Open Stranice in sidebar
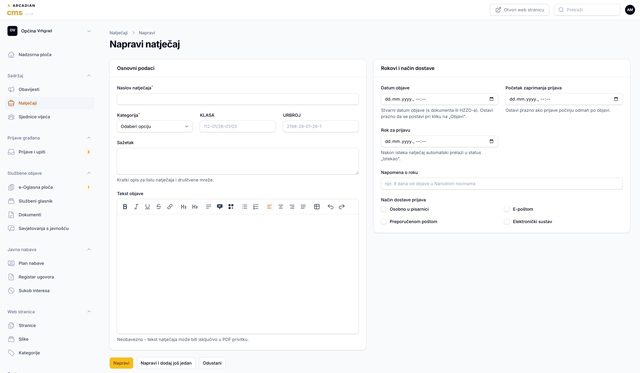This screenshot has height=373, width=640. coord(49,326)
